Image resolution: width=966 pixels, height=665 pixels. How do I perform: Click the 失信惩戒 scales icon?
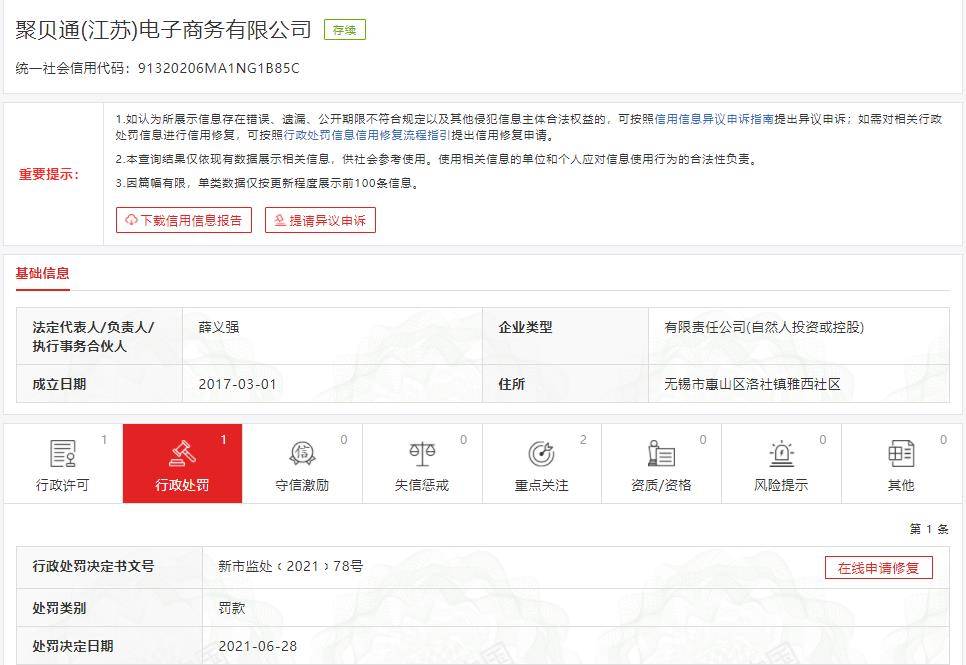click(x=422, y=454)
